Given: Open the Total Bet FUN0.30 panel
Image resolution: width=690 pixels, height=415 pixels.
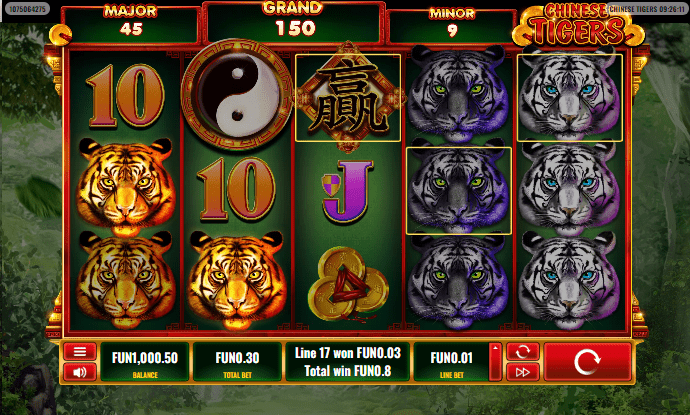Looking at the screenshot, I should point(237,362).
